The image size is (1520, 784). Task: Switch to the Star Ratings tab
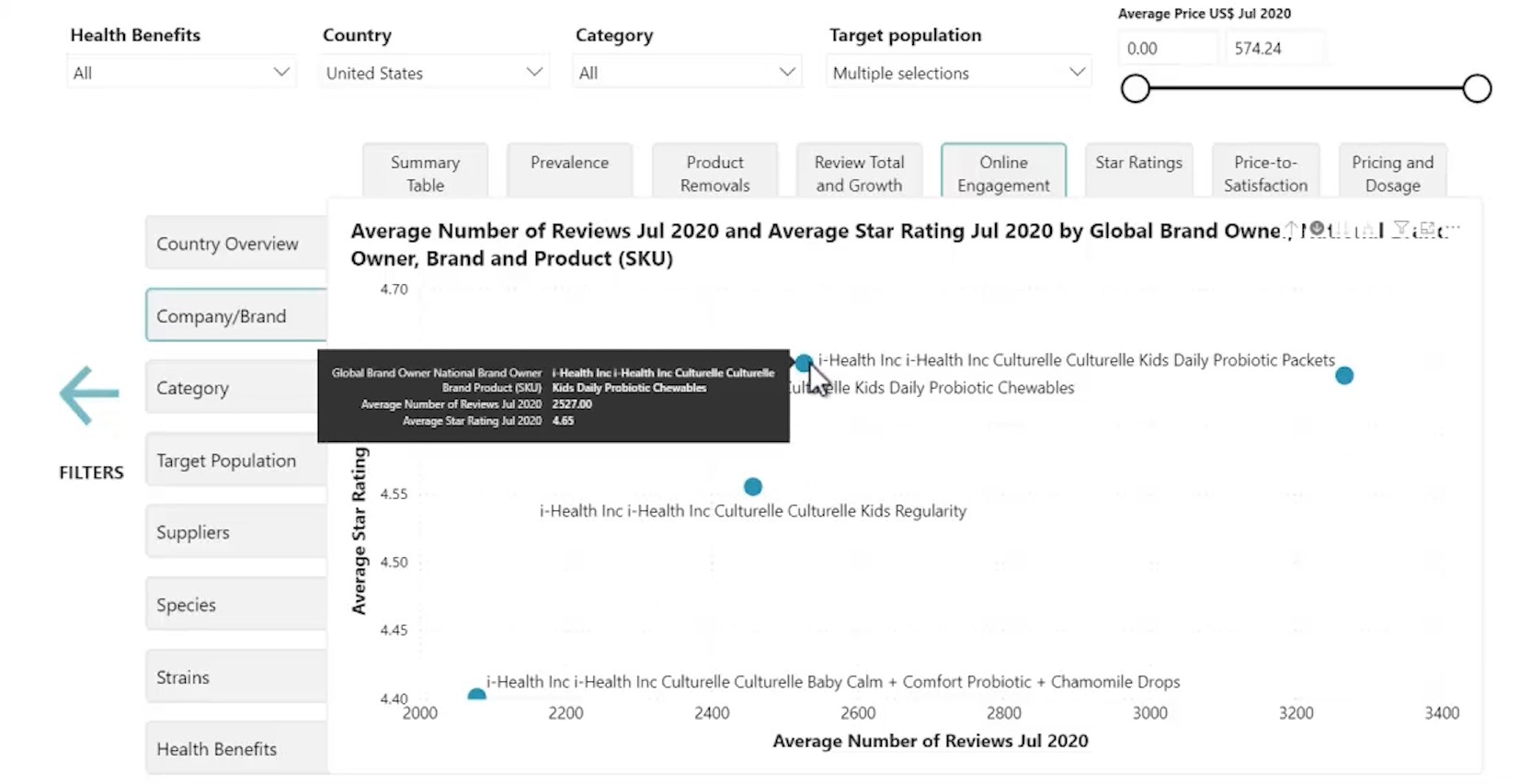coord(1138,170)
